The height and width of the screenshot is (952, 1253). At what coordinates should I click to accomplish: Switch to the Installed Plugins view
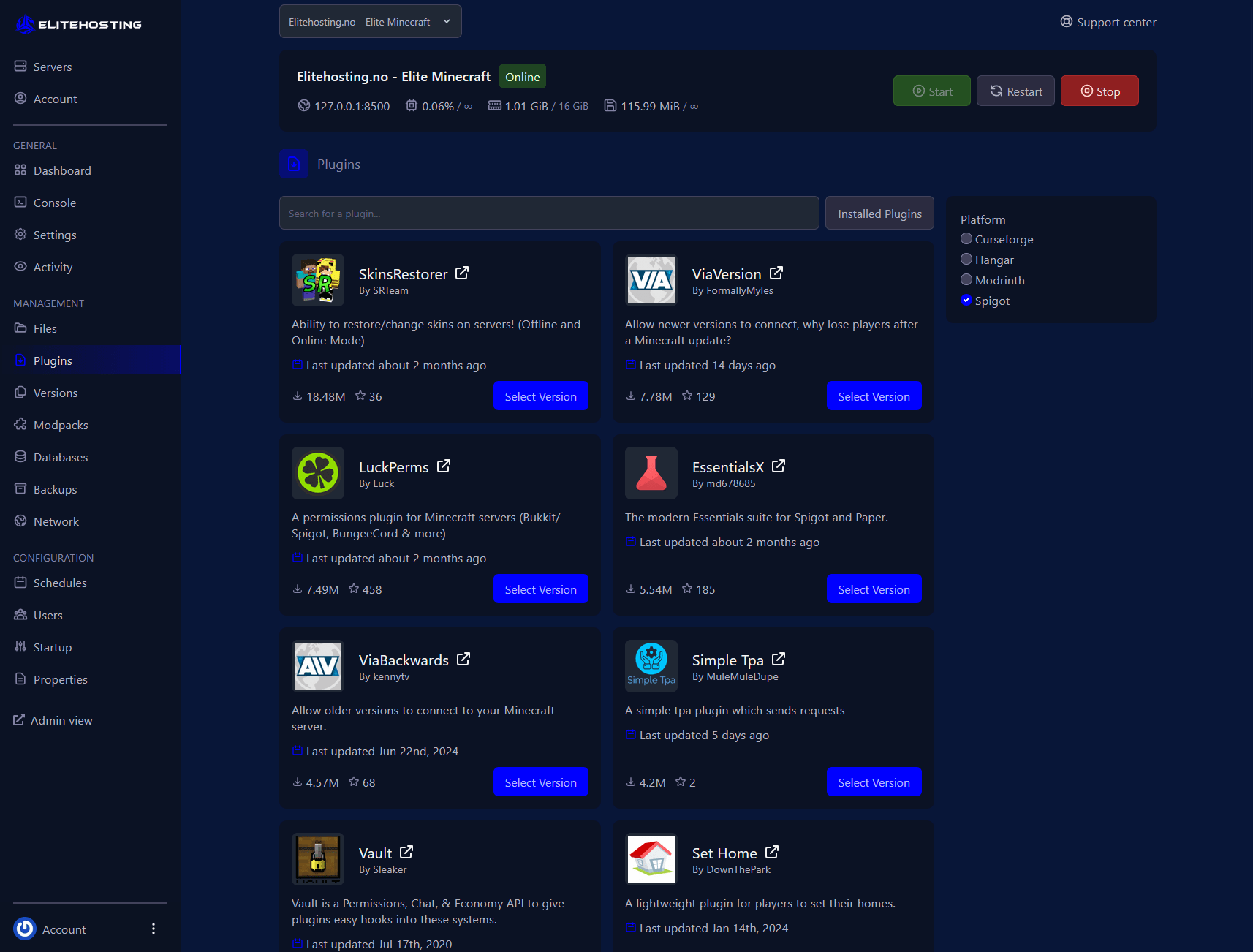click(879, 213)
